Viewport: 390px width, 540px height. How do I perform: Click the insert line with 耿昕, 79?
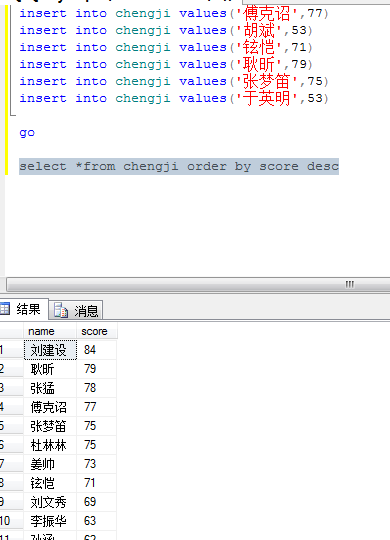(166, 64)
